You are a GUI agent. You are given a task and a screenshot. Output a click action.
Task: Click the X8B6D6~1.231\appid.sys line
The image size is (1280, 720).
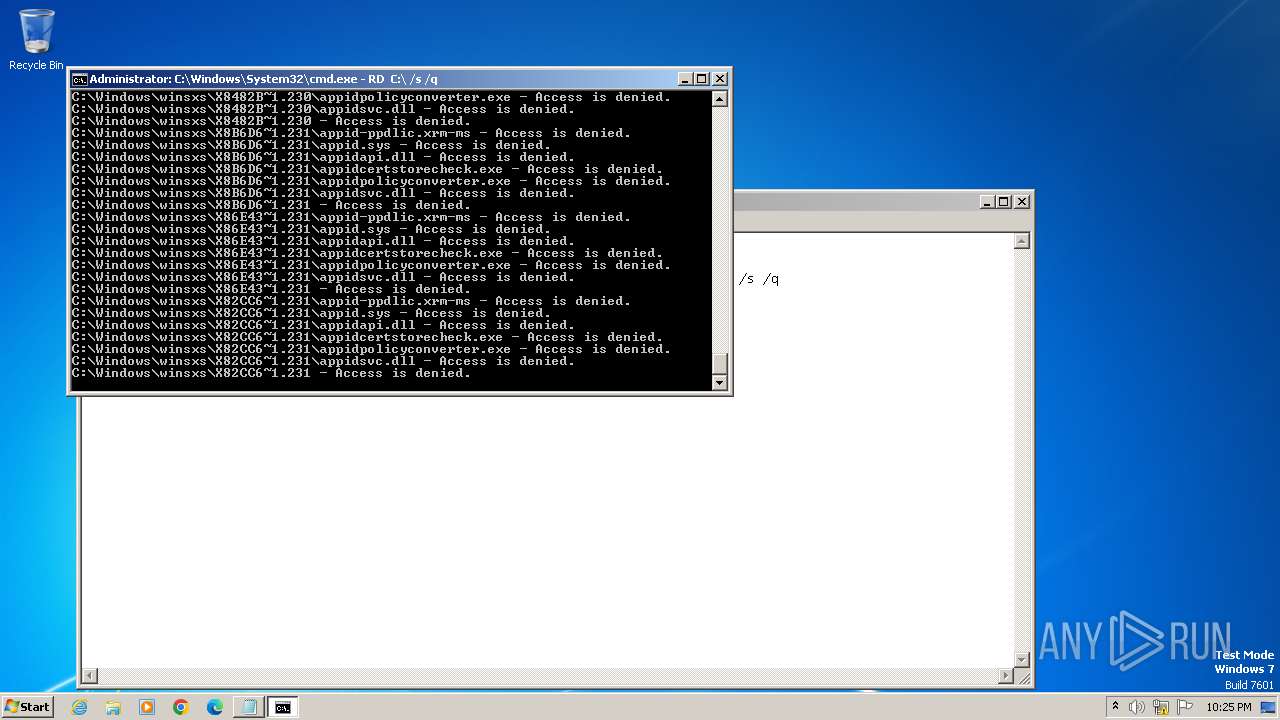pyautogui.click(x=311, y=145)
